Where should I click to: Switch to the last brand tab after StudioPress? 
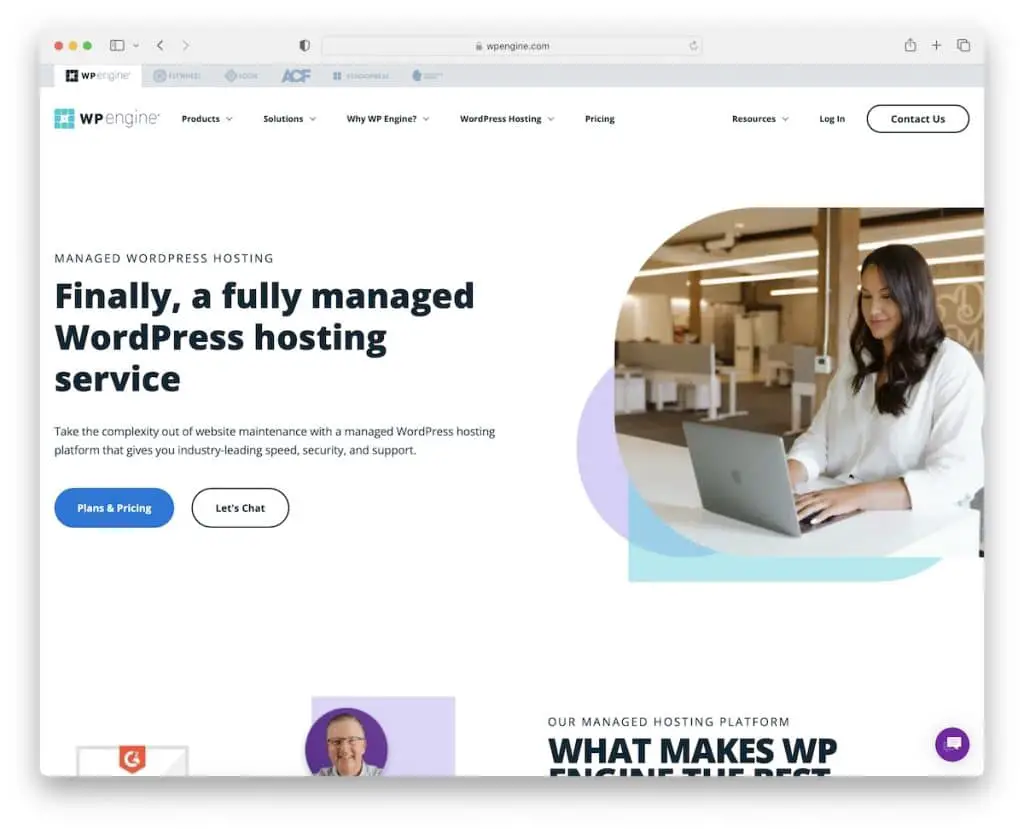coord(427,76)
